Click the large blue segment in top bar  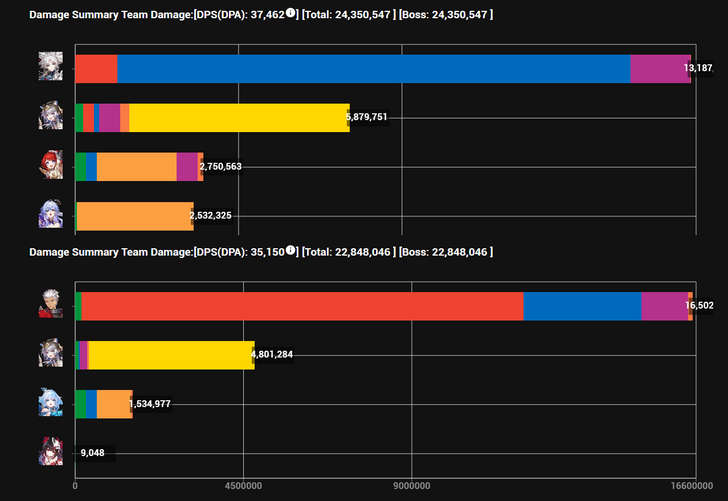point(373,68)
